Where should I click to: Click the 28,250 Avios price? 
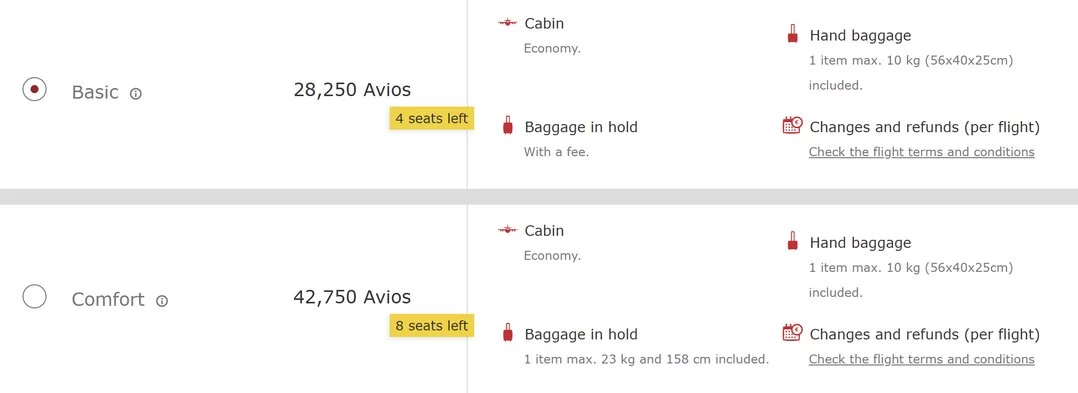click(x=352, y=90)
